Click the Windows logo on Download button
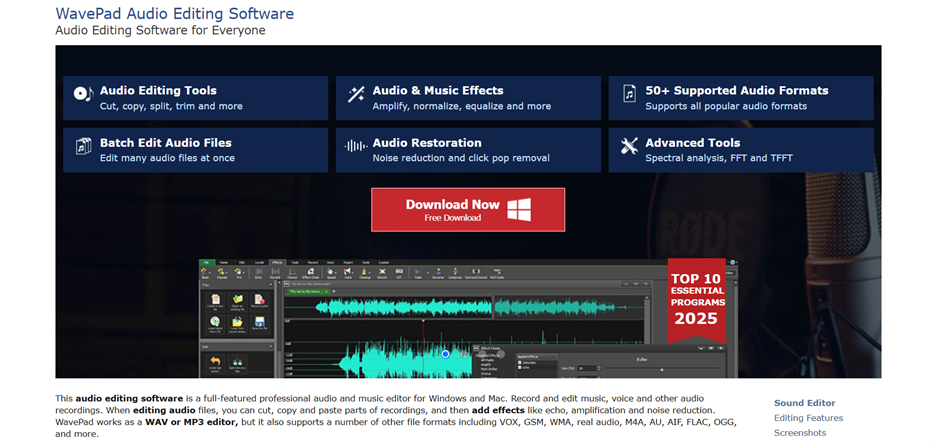This screenshot has width=936, height=442. [x=519, y=210]
